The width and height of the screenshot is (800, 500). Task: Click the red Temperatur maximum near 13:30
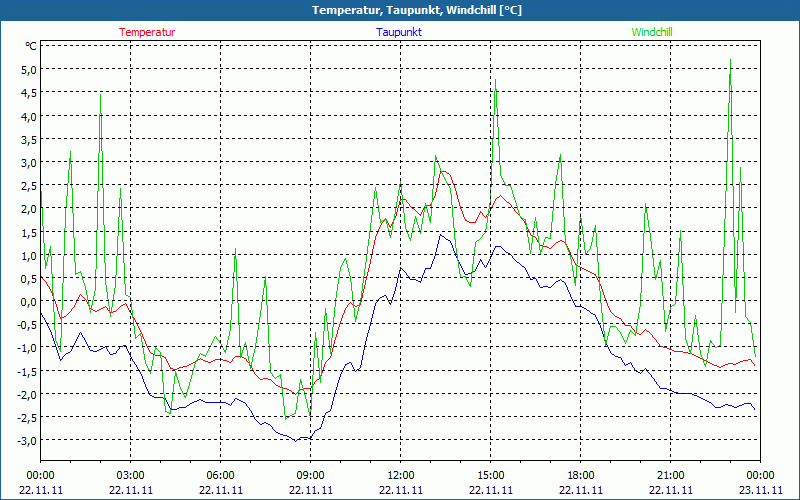pyautogui.click(x=444, y=171)
